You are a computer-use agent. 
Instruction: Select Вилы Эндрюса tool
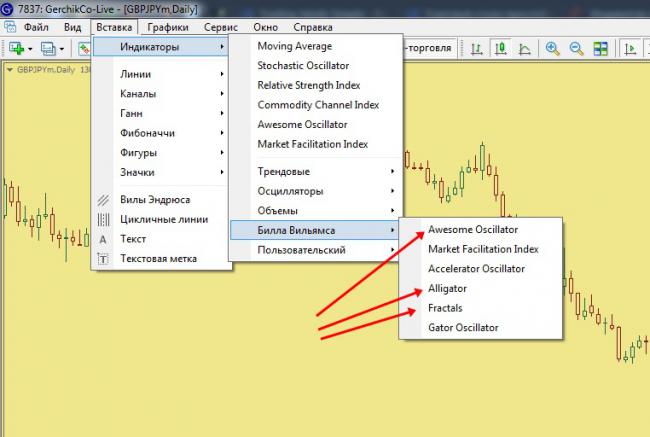click(x=161, y=200)
